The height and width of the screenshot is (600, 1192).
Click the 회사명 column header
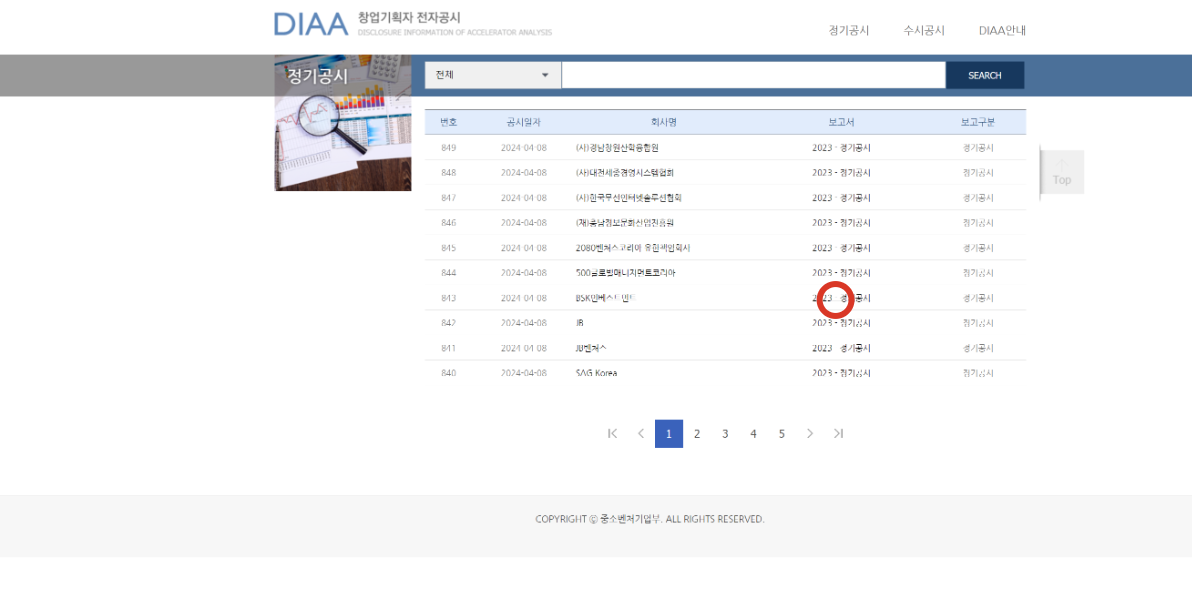[664, 122]
